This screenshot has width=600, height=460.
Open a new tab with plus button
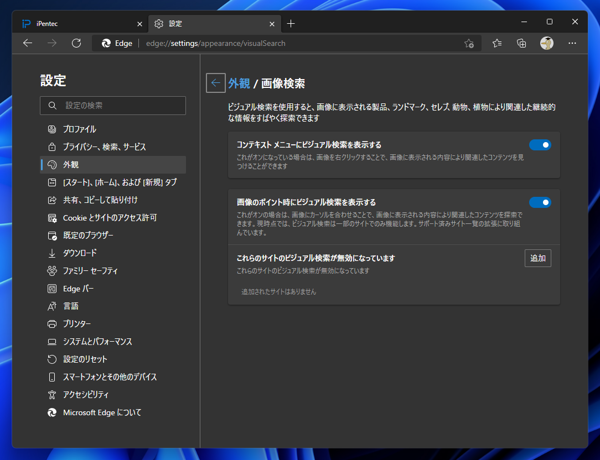(x=291, y=24)
